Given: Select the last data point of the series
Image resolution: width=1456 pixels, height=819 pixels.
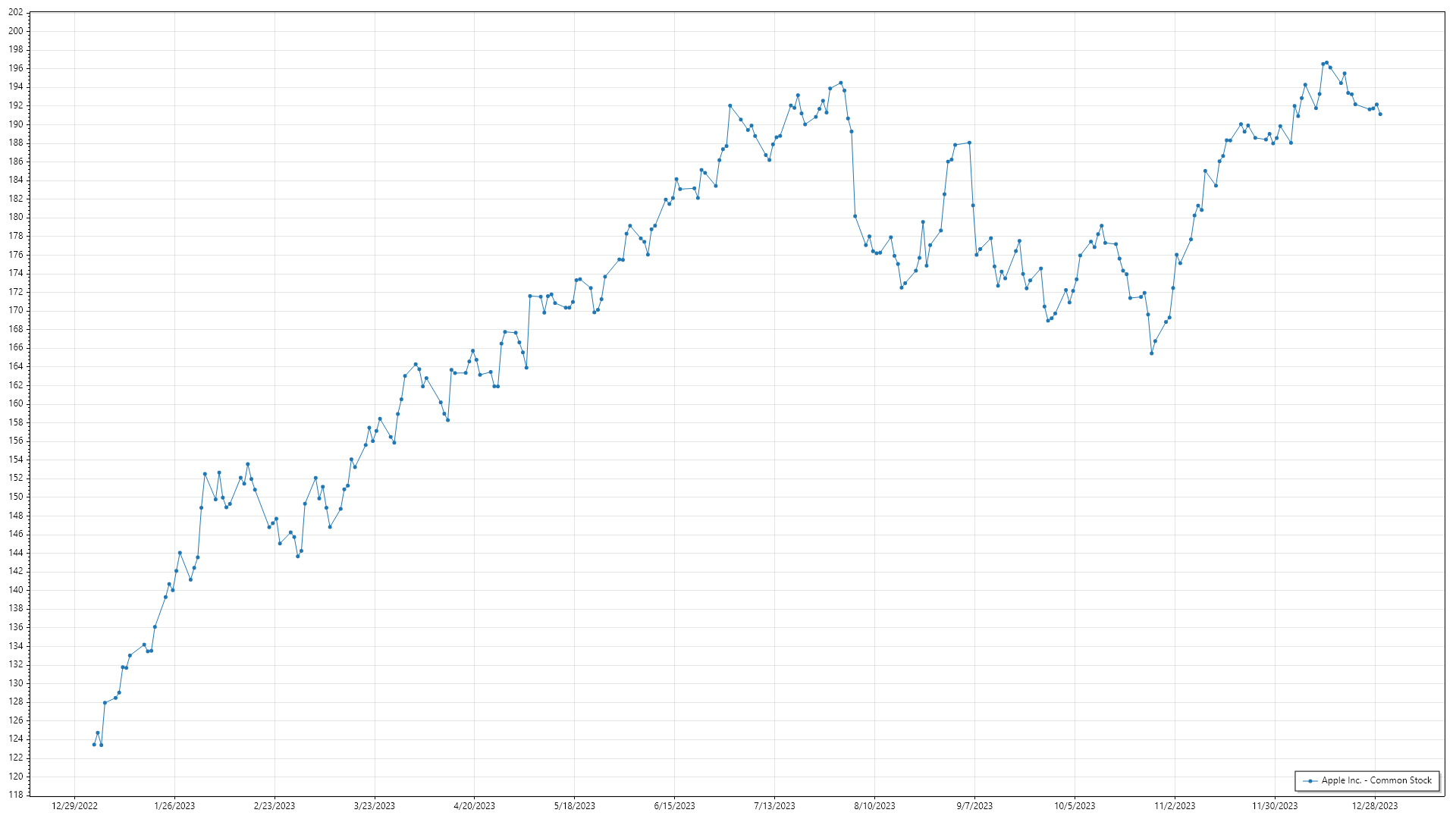Looking at the screenshot, I should click(x=1380, y=115).
